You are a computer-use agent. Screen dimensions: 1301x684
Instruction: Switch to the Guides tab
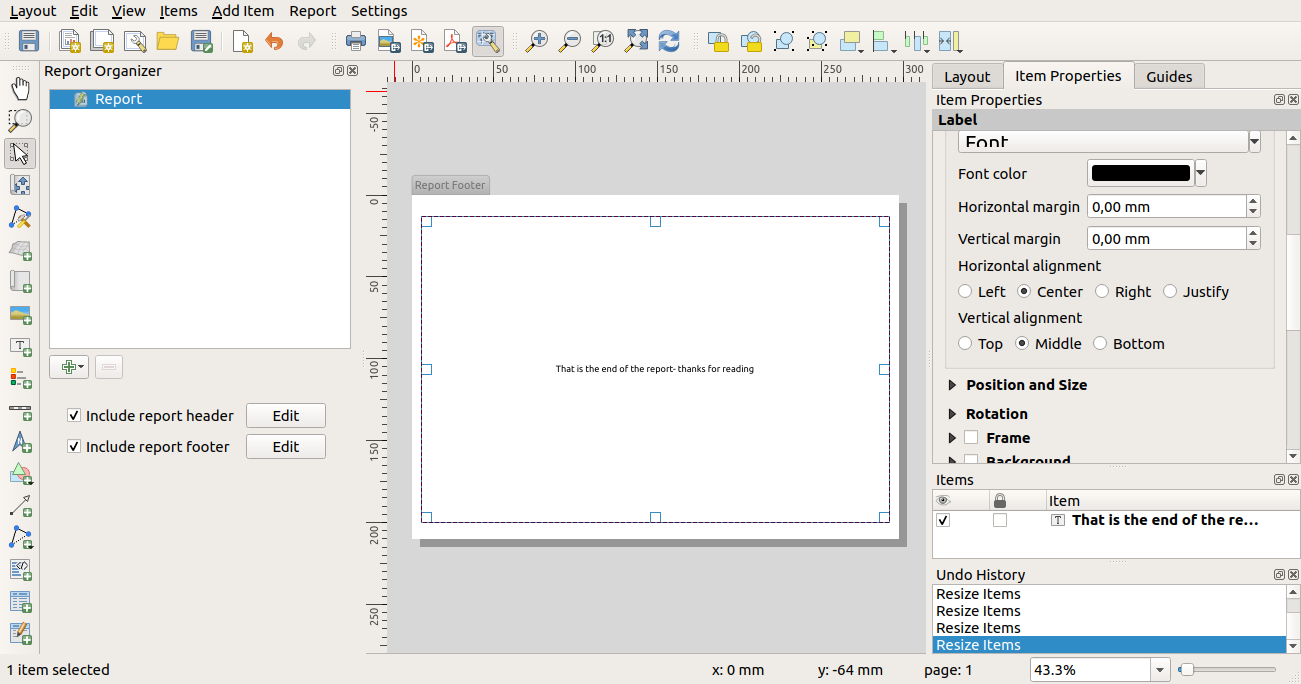(1169, 76)
